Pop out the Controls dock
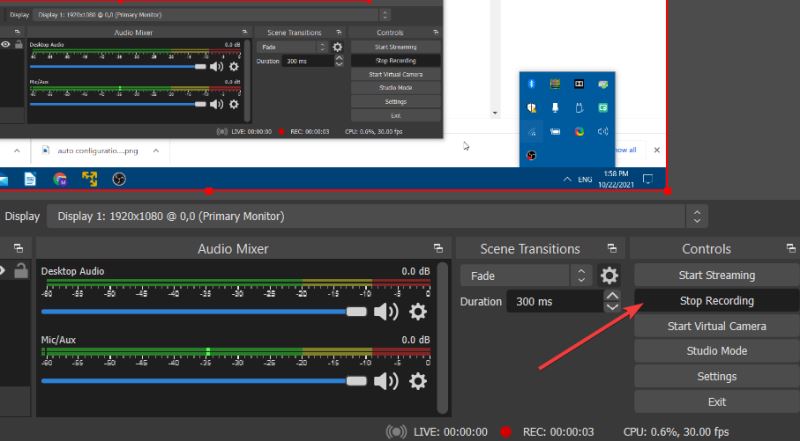 pos(791,249)
